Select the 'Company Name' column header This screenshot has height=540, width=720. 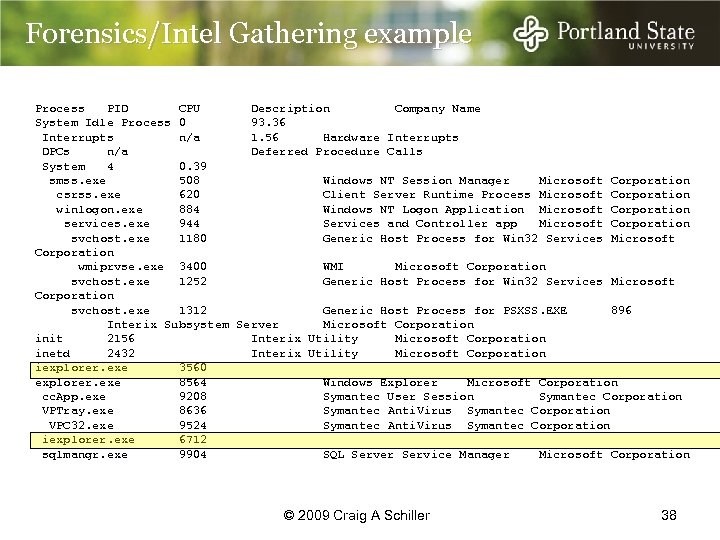tap(437, 109)
